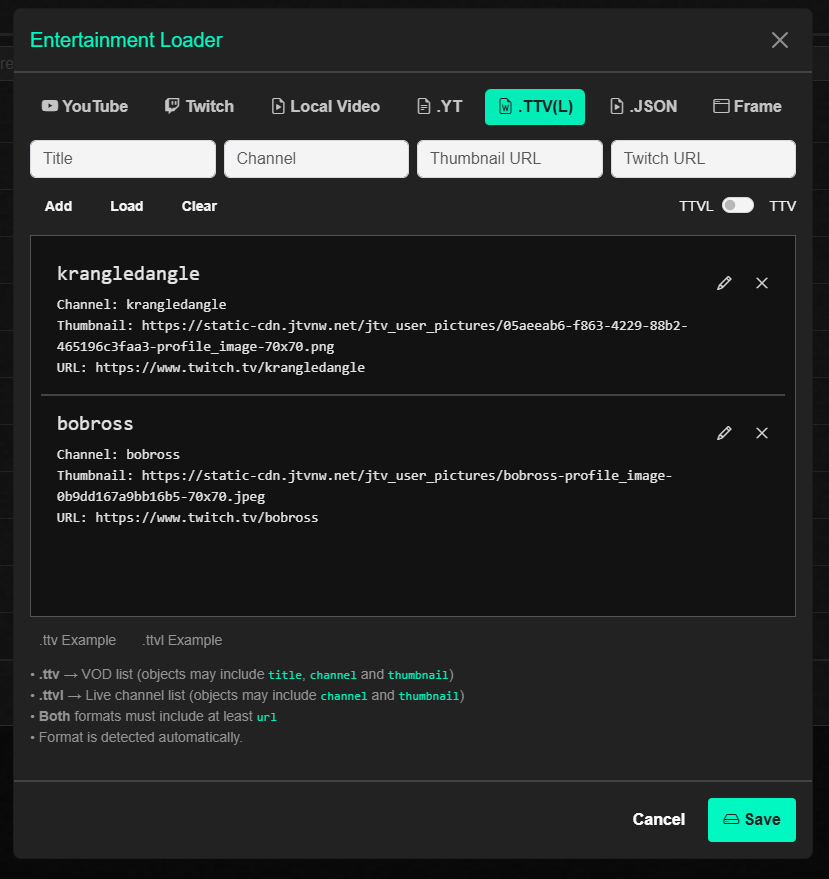Go to the .YT tab
Viewport: 829px width, 879px height.
(x=439, y=107)
